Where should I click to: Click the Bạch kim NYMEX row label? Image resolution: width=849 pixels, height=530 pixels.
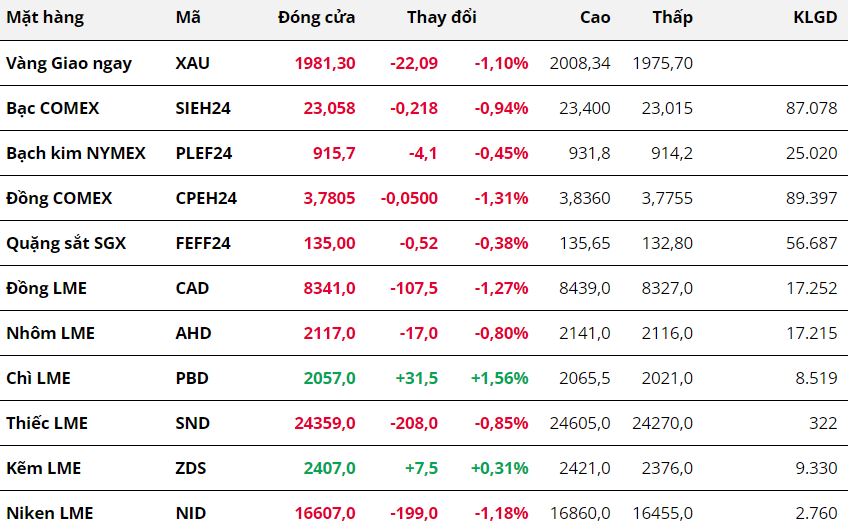[76, 153]
